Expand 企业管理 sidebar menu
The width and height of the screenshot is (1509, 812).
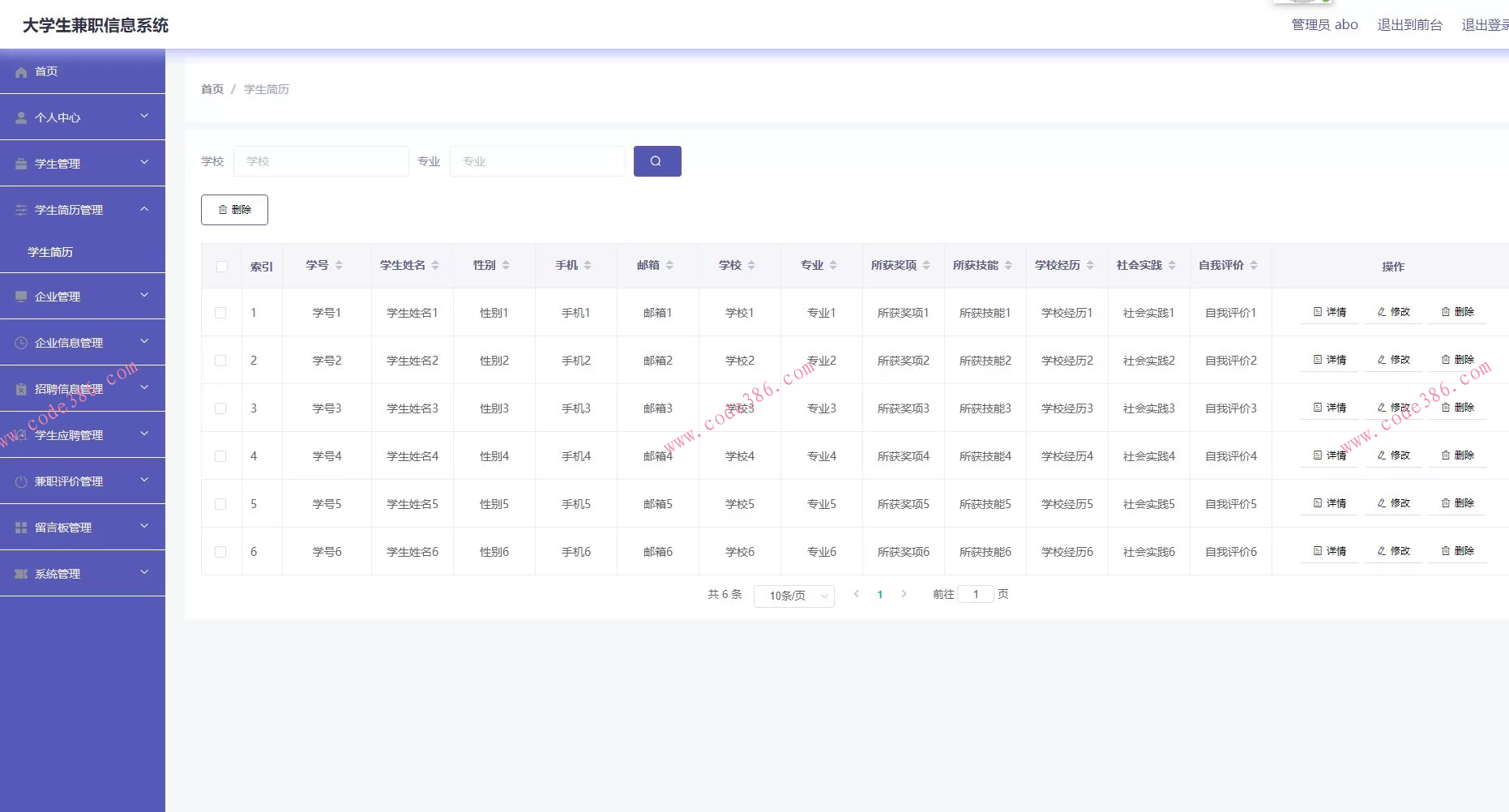coord(82,297)
